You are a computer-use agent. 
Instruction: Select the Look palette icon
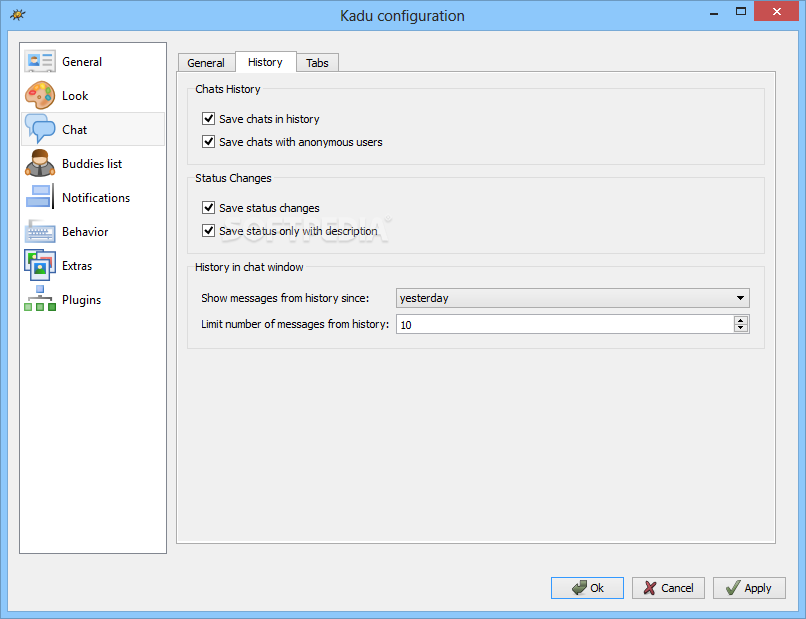40,95
